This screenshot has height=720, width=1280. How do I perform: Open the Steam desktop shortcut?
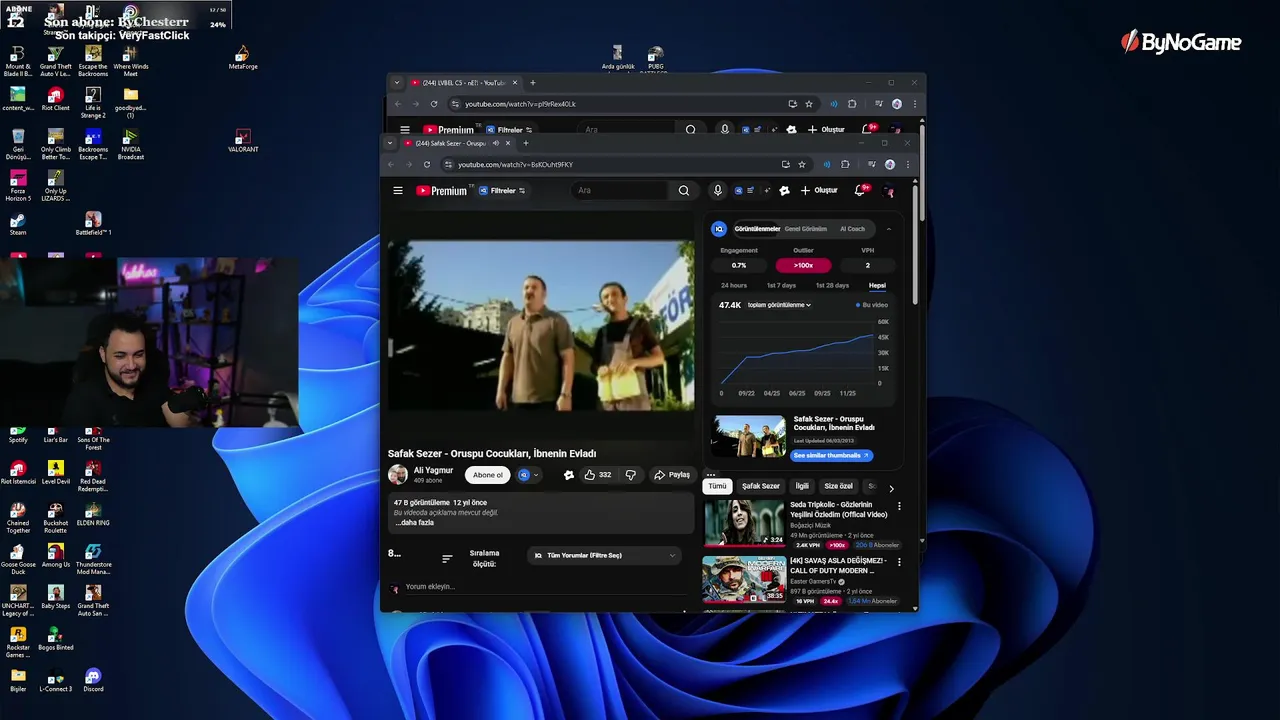coord(18,224)
